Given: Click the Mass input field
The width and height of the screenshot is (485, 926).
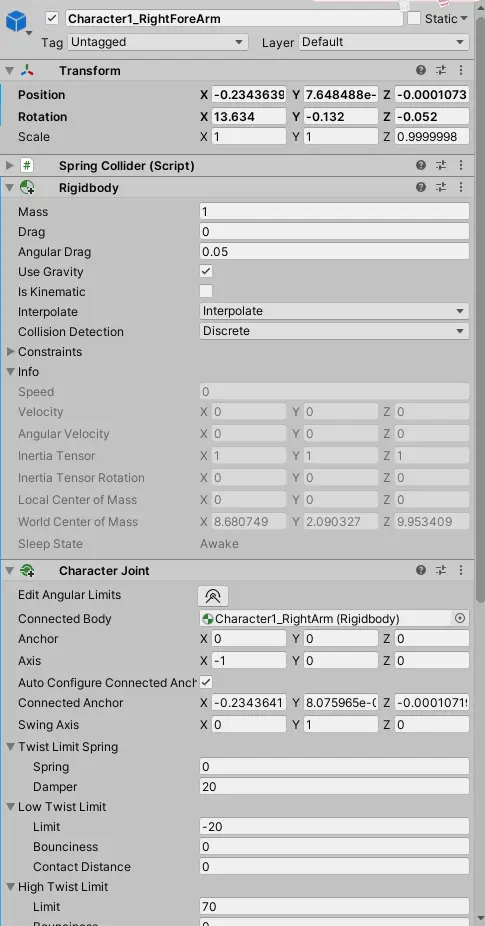Looking at the screenshot, I should (334, 211).
